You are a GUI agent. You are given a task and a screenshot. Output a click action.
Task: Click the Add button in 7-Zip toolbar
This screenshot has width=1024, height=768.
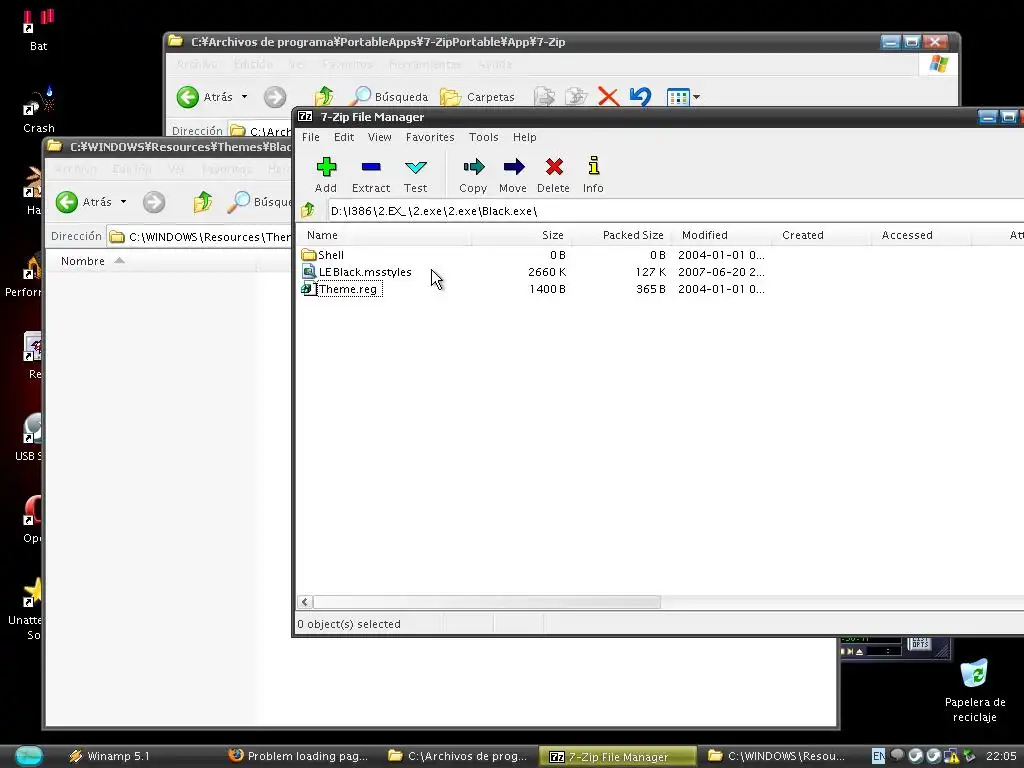coord(326,174)
